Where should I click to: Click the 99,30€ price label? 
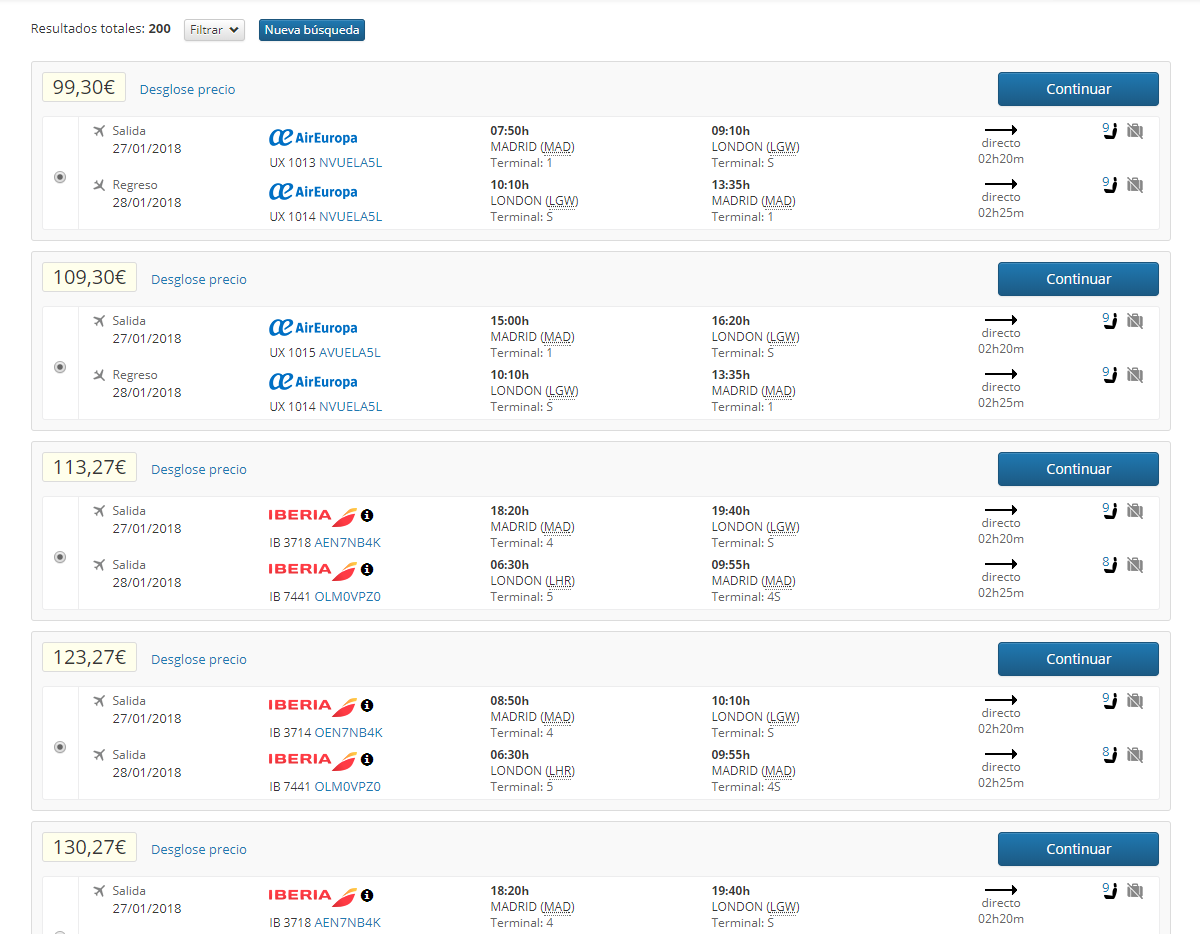84,87
